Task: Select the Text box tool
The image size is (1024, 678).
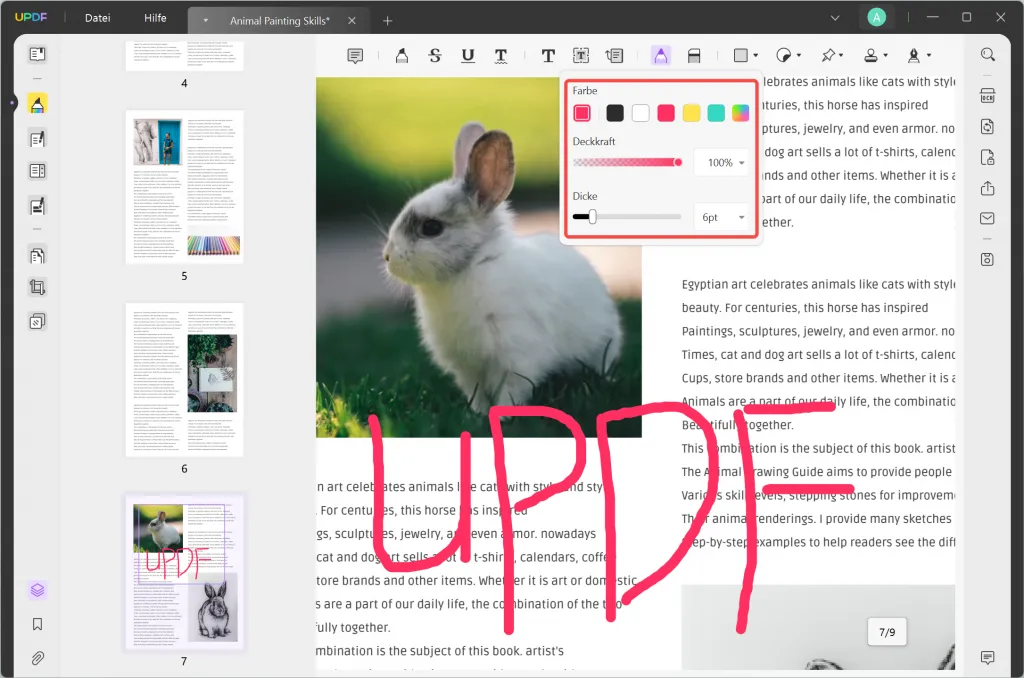Action: 581,56
